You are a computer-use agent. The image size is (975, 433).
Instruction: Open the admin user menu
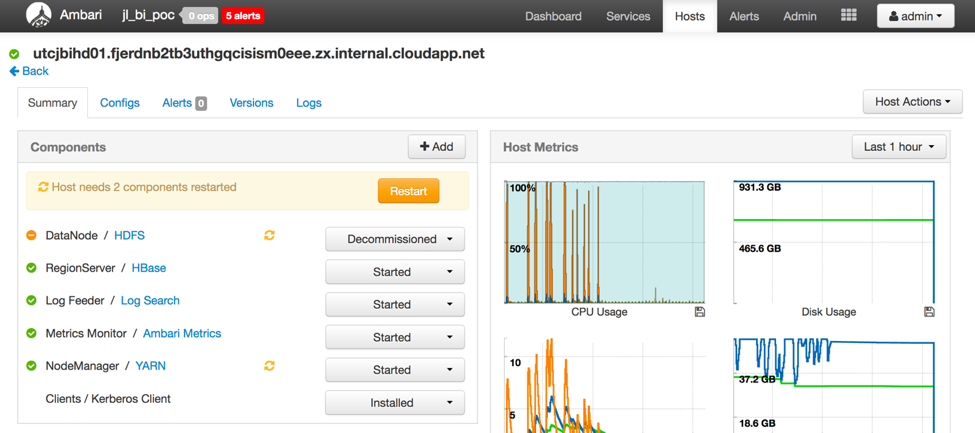[x=915, y=16]
